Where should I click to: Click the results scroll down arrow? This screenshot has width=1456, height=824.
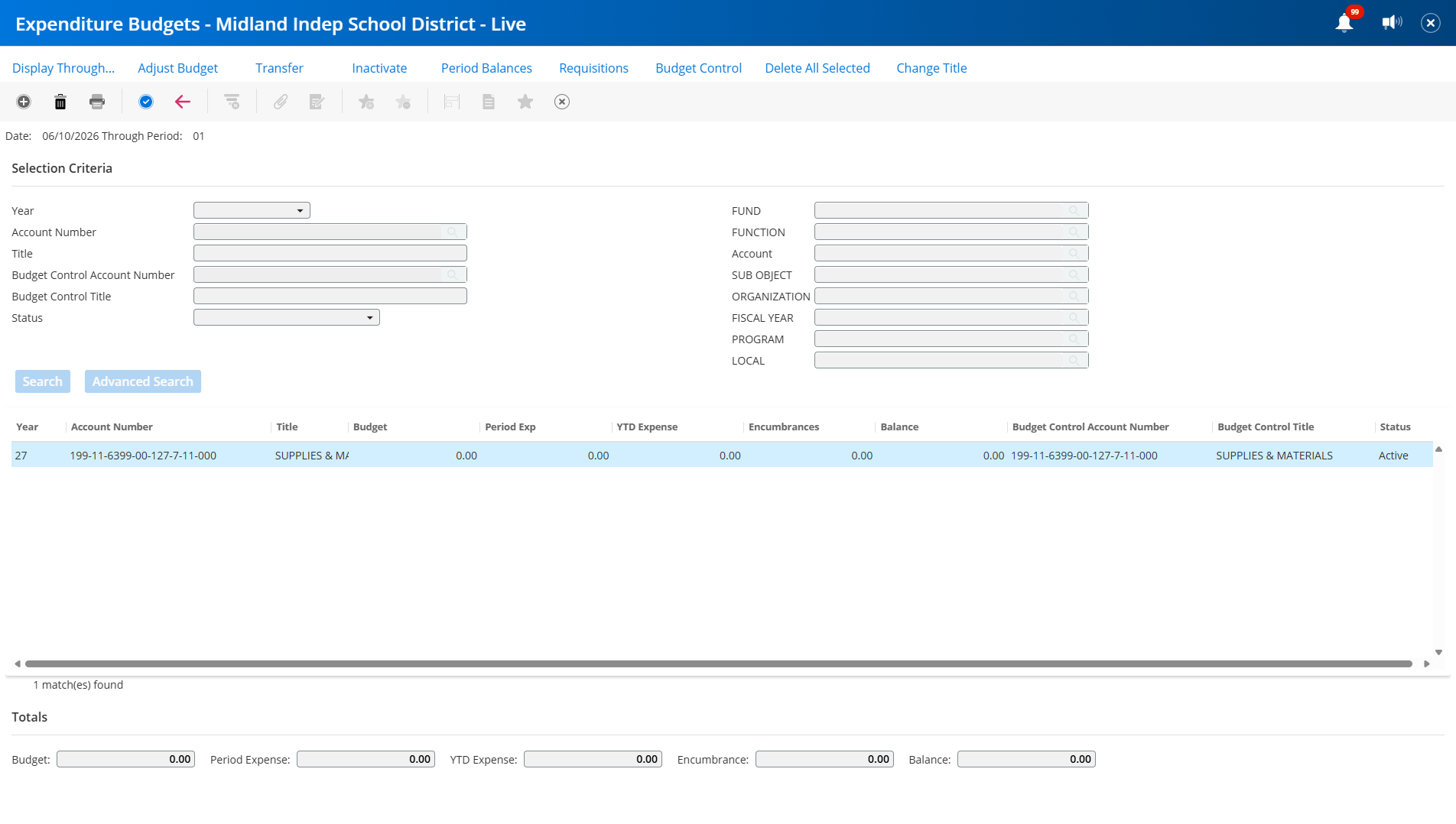[1438, 652]
